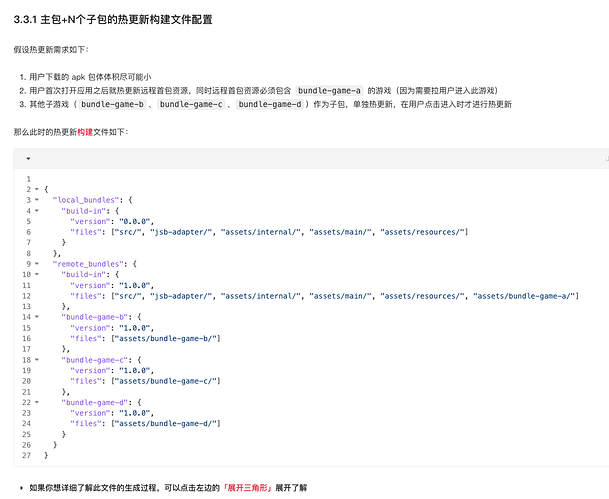Expand the triangle beside 如果你想详细了解此文件的生成过程

pyautogui.click(x=21, y=488)
